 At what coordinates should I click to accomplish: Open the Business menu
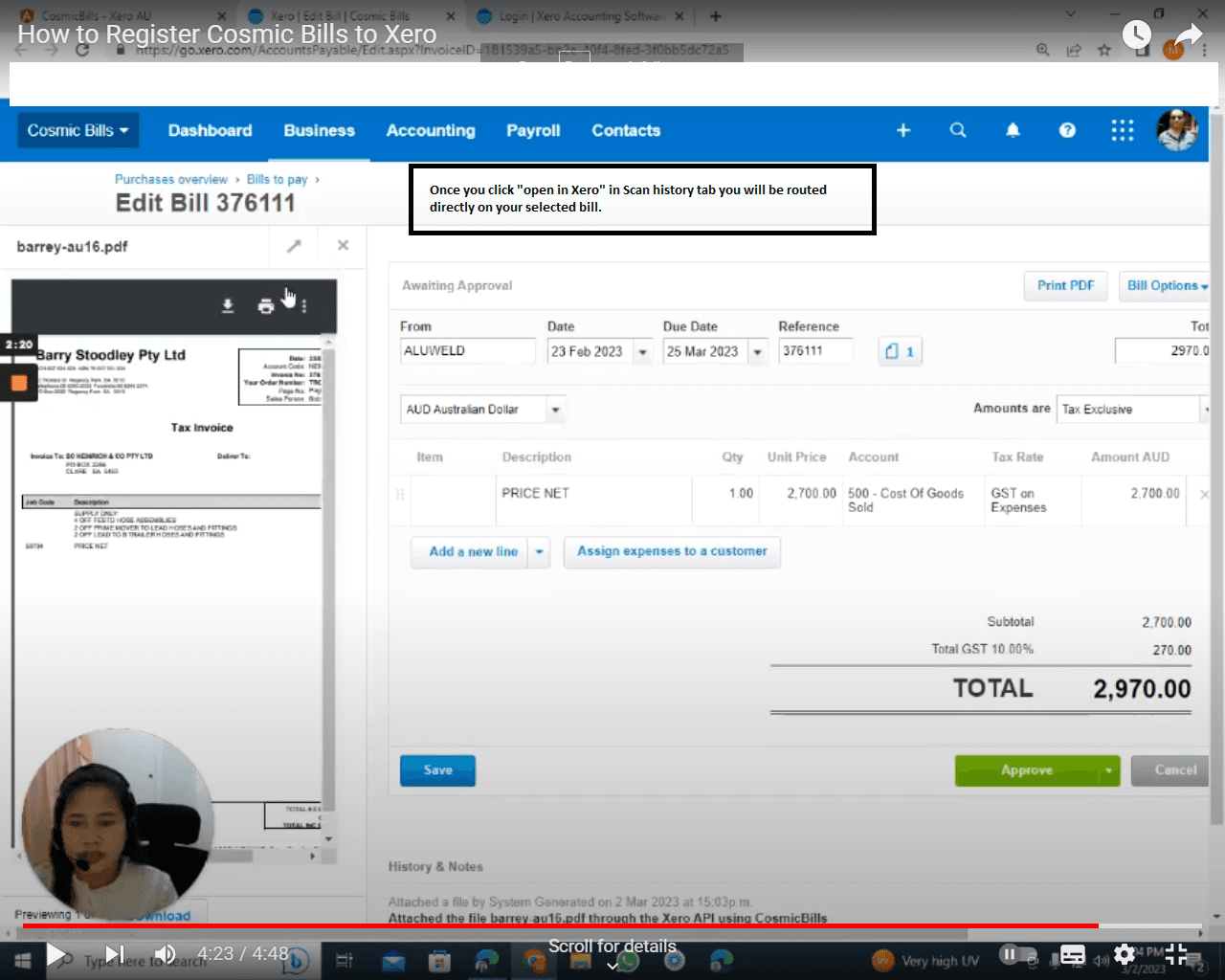[320, 130]
